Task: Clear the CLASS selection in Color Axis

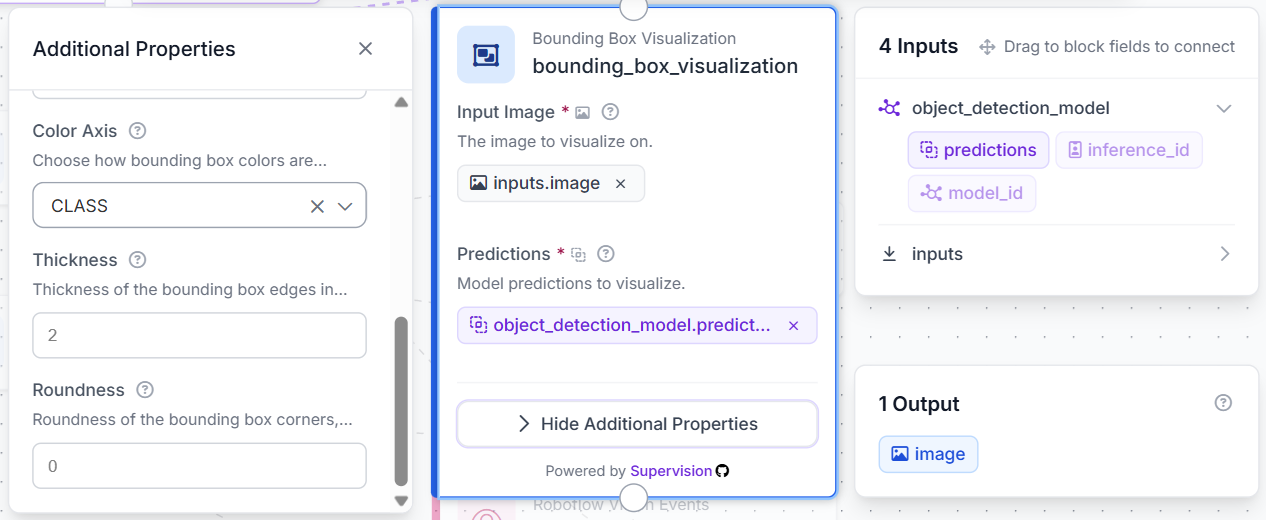Action: 317,206
